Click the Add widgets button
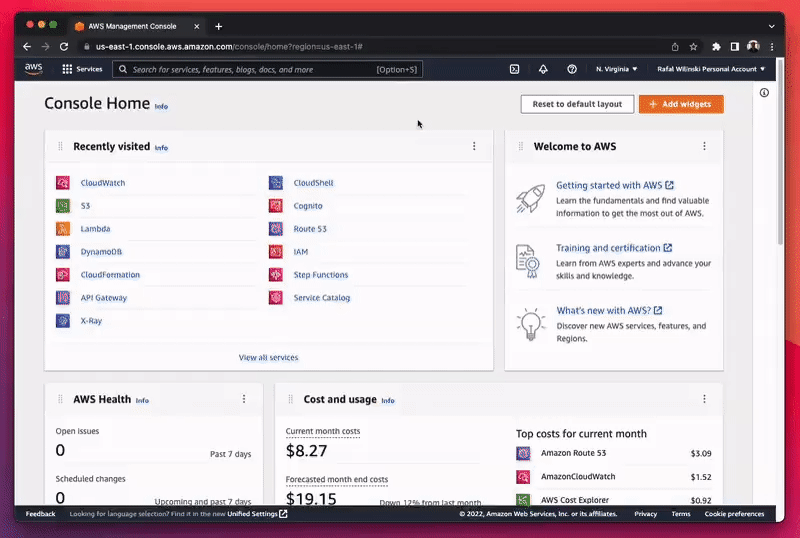The height and width of the screenshot is (538, 800). [x=681, y=104]
